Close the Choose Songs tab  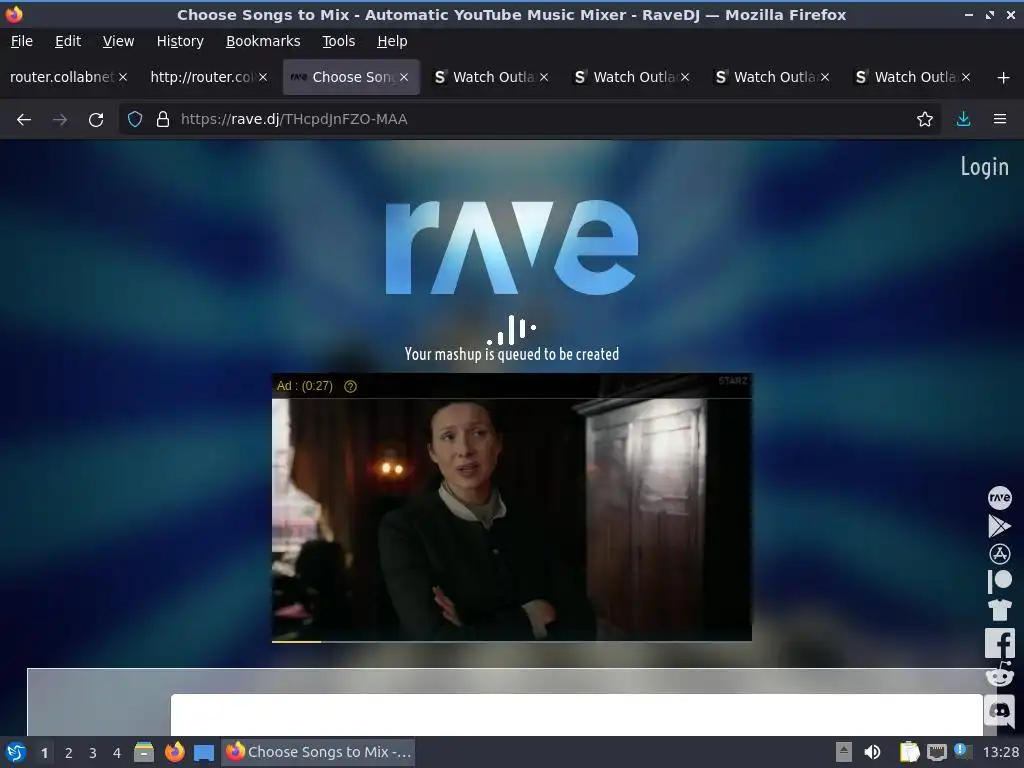[404, 77]
